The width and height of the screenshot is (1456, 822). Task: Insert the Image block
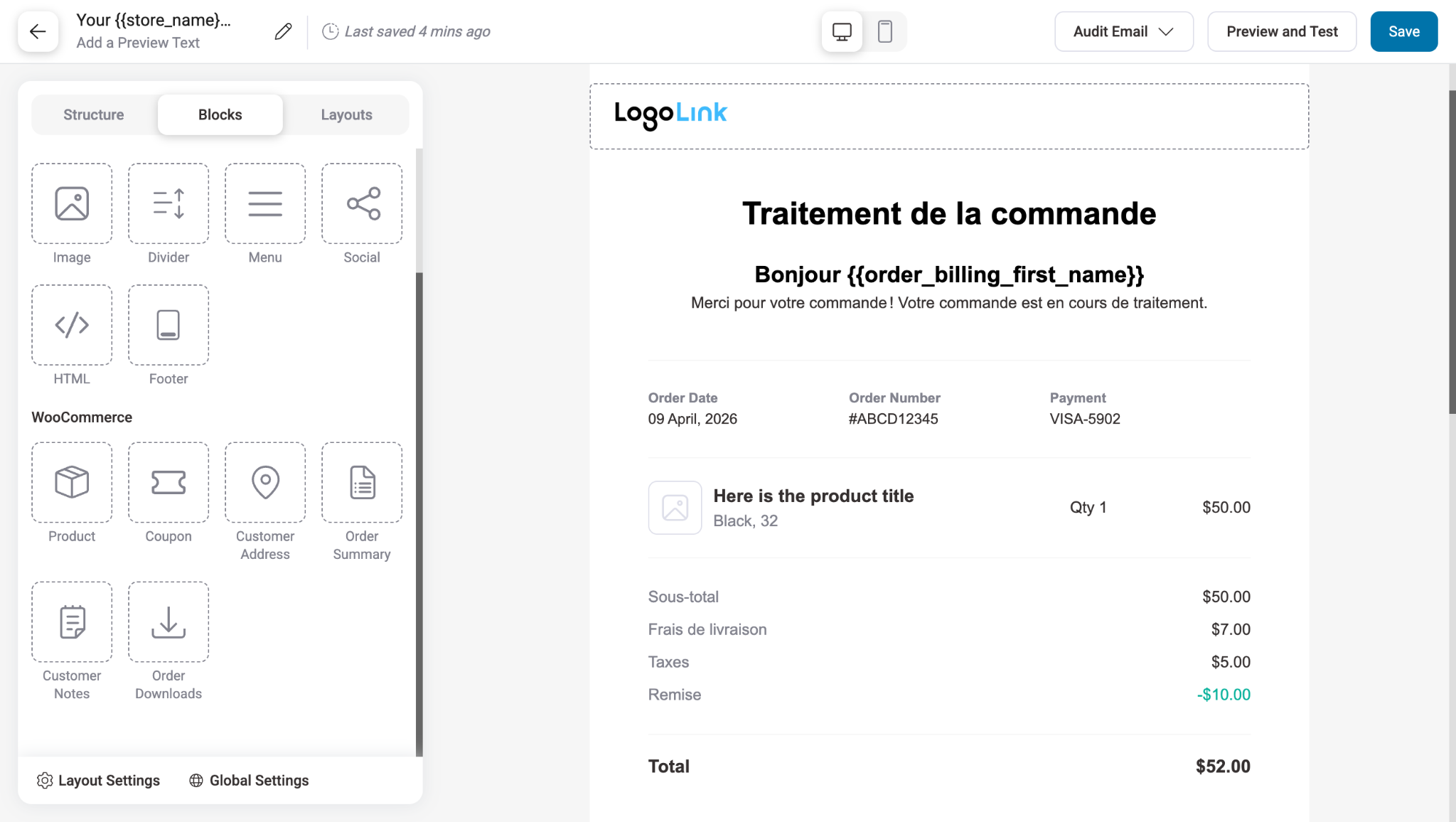click(71, 203)
